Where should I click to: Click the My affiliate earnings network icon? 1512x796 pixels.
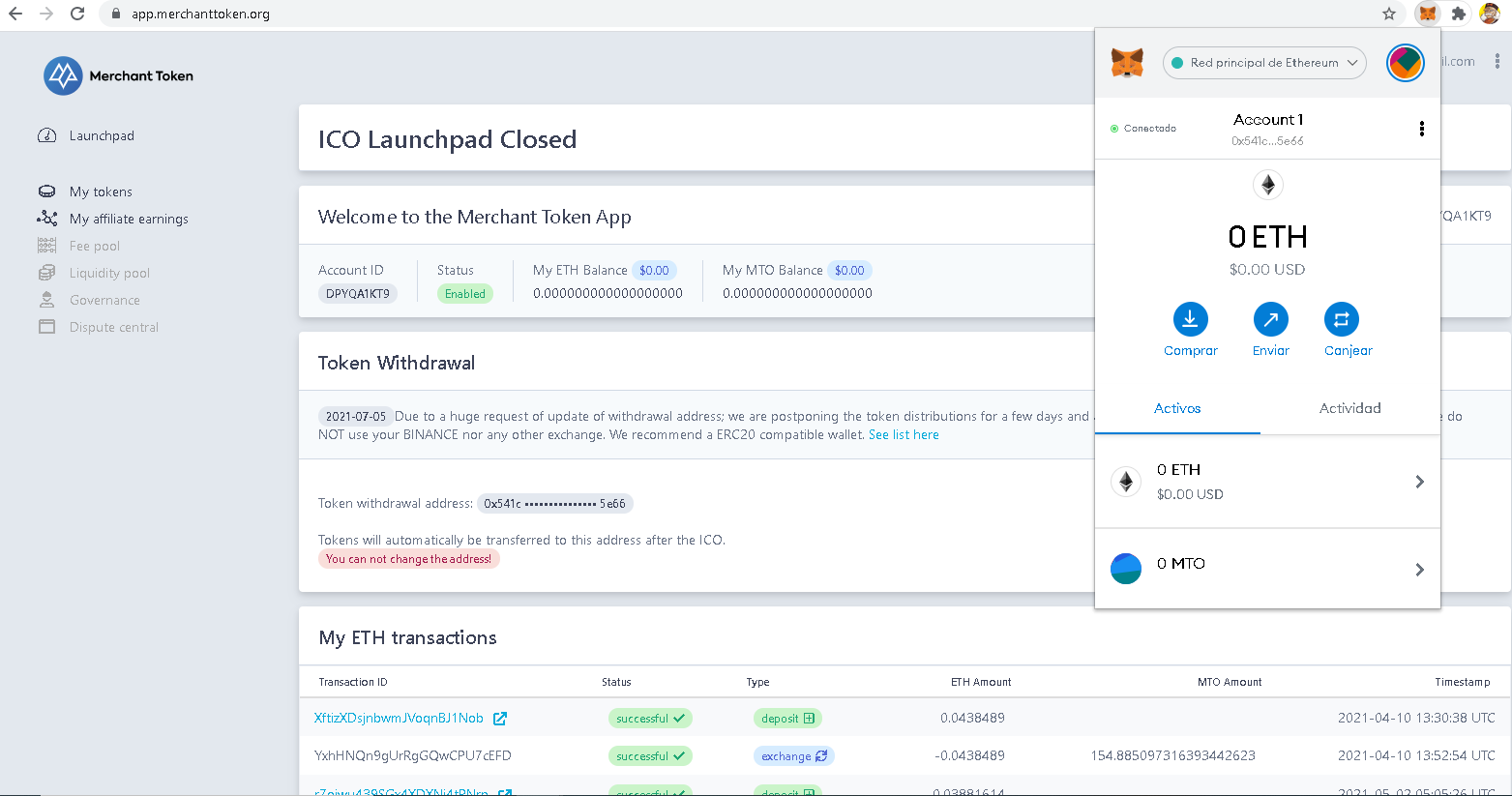(x=46, y=219)
